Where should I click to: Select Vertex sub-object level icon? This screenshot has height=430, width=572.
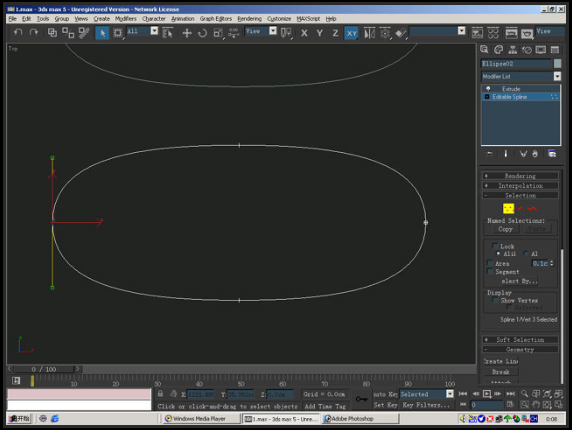[508, 209]
